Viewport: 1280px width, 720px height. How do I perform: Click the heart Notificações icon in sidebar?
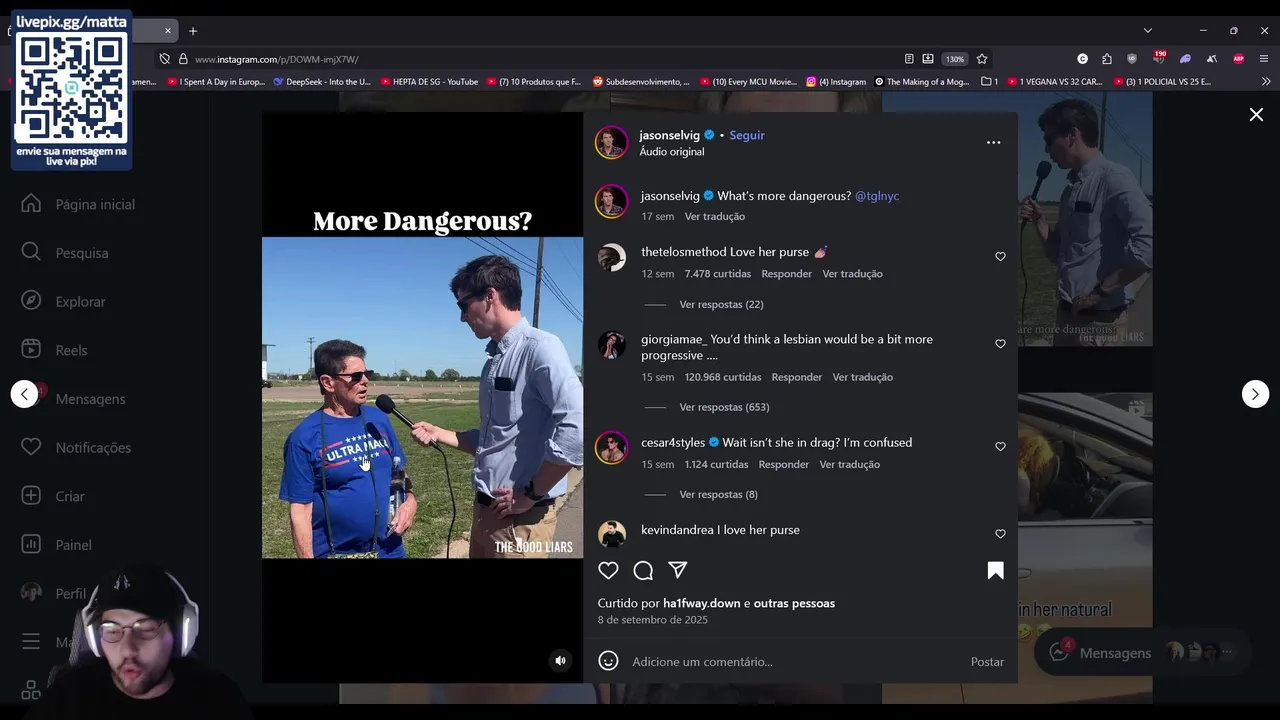pos(31,447)
